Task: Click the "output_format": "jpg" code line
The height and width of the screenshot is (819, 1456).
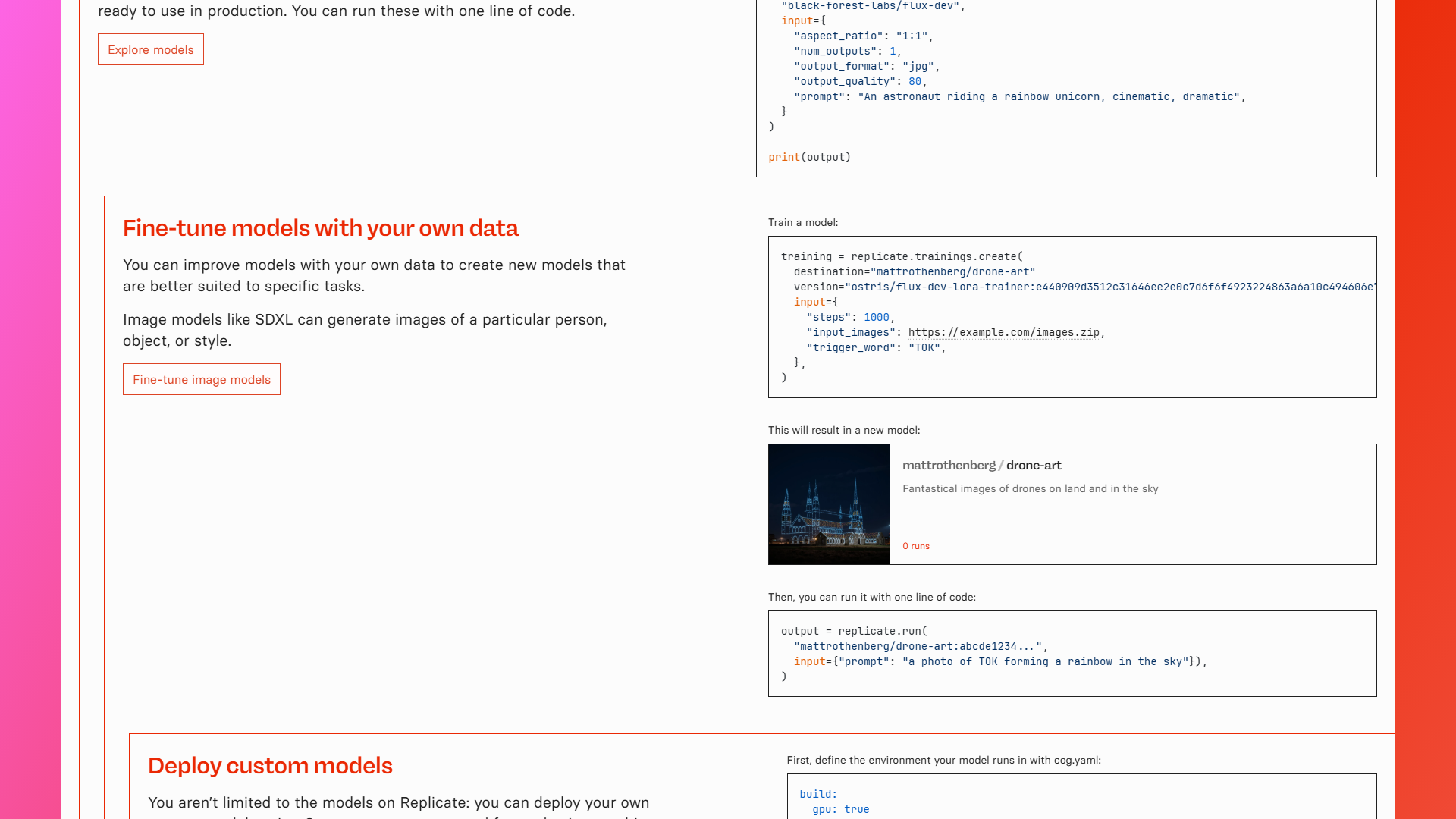Action: tap(867, 67)
